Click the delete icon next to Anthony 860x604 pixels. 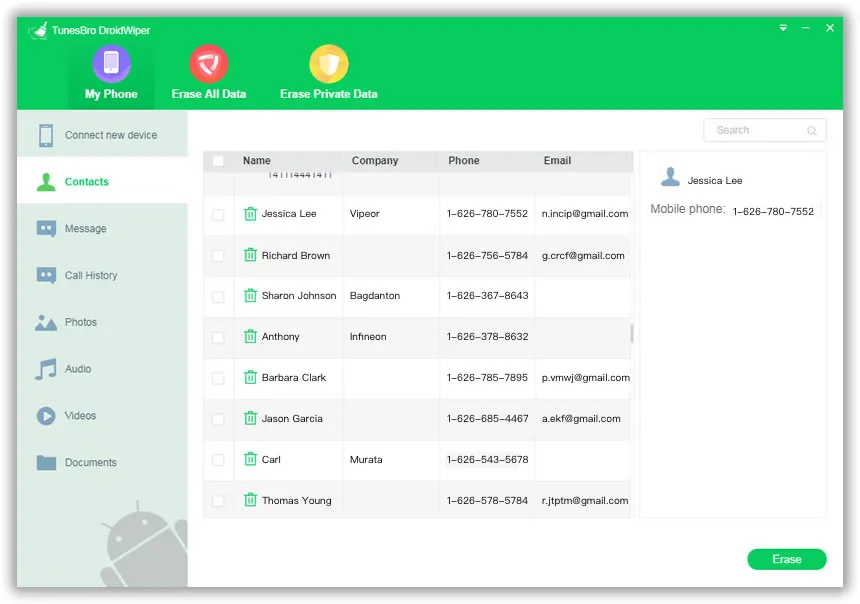click(250, 336)
